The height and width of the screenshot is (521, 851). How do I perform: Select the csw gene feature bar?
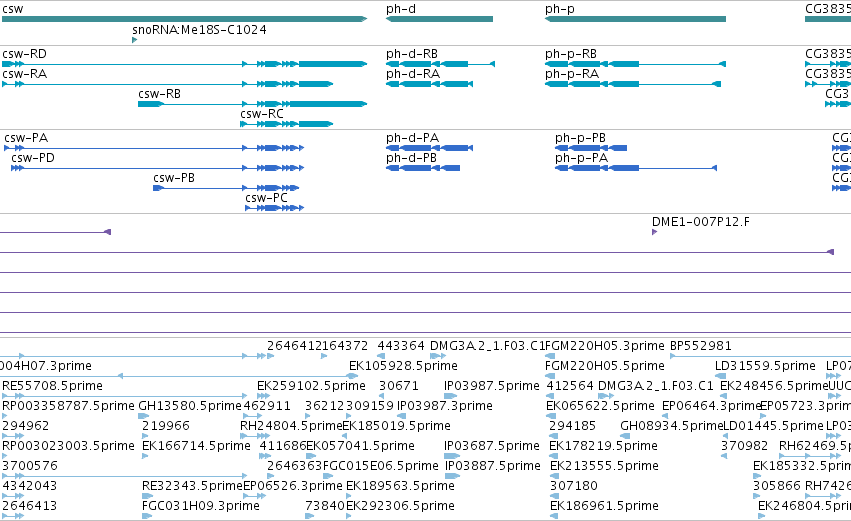tap(185, 19)
